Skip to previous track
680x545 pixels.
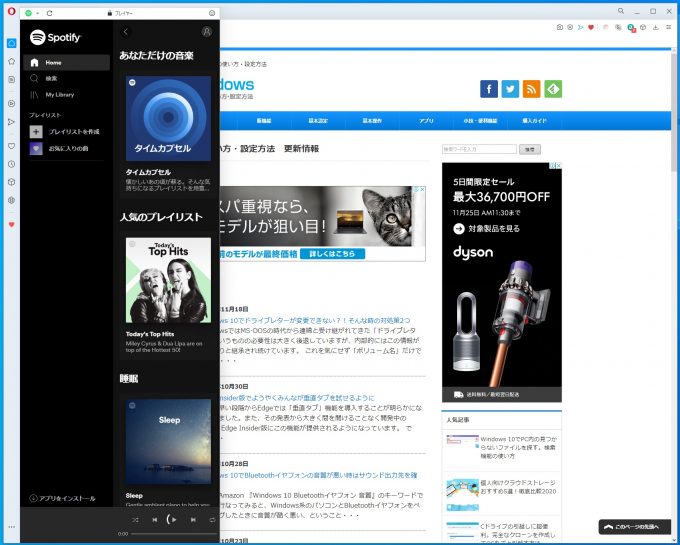tap(154, 519)
